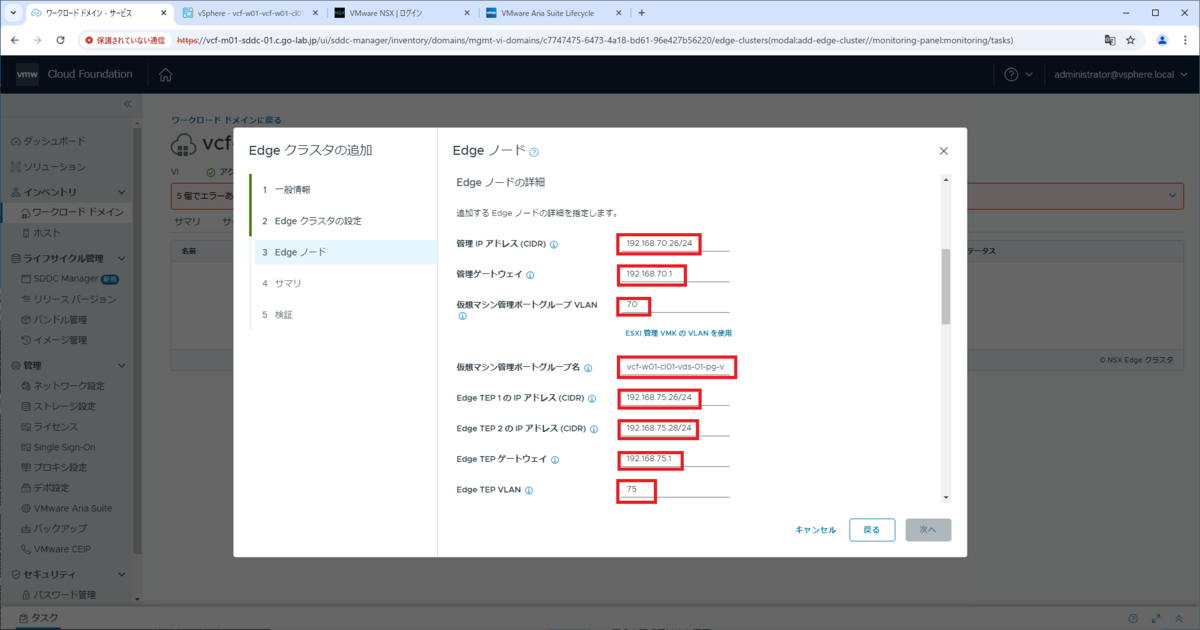Select wizard step 3 Edge ノード

pyautogui.click(x=344, y=252)
